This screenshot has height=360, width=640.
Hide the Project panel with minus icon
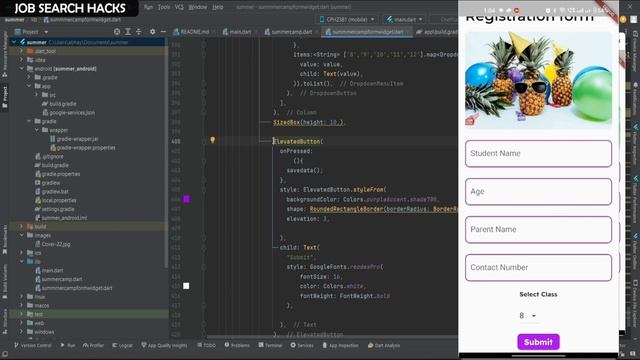click(x=163, y=31)
